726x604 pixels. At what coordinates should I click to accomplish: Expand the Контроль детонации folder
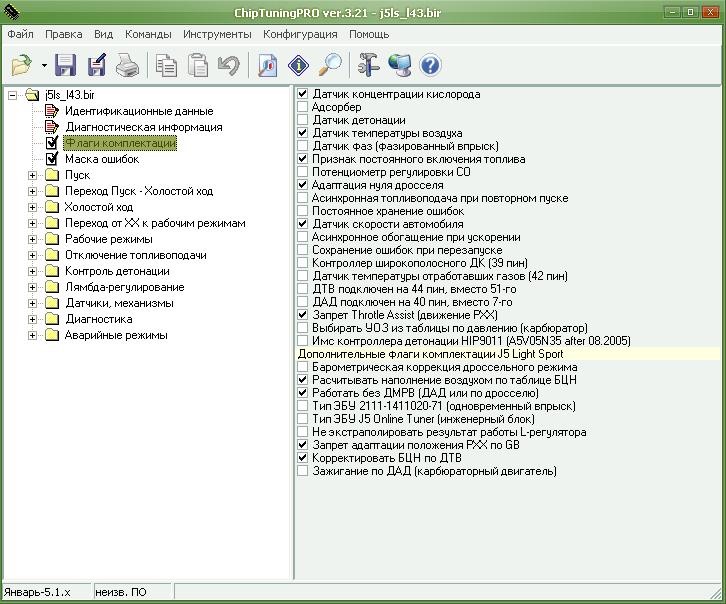32,271
